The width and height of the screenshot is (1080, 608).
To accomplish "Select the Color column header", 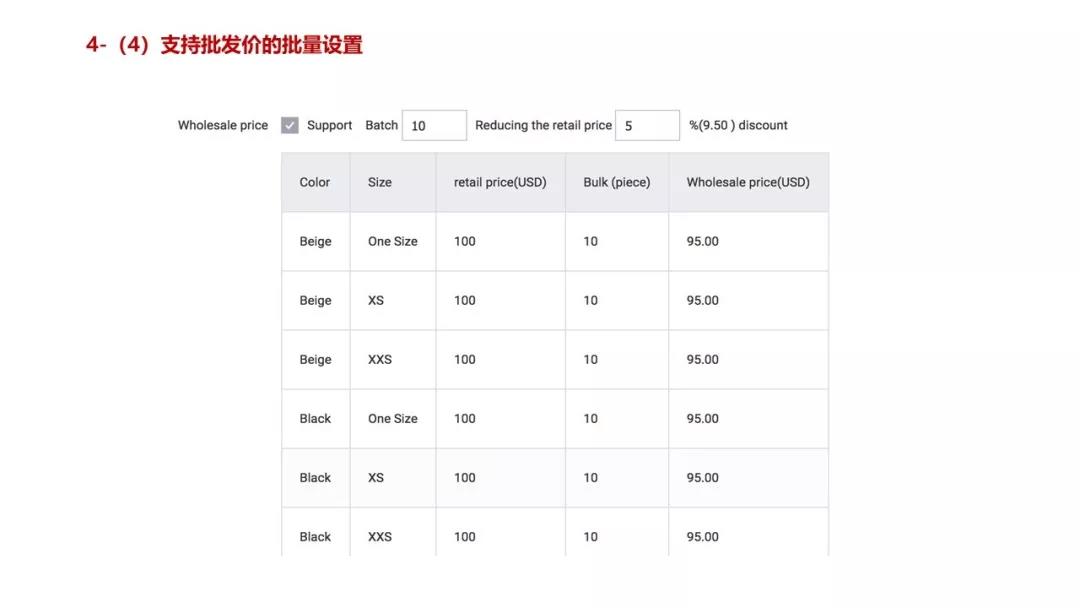I will [x=314, y=182].
